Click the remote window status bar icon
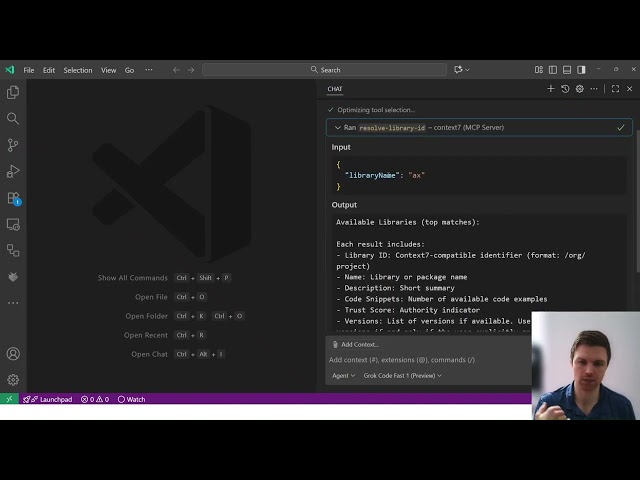 9,399
